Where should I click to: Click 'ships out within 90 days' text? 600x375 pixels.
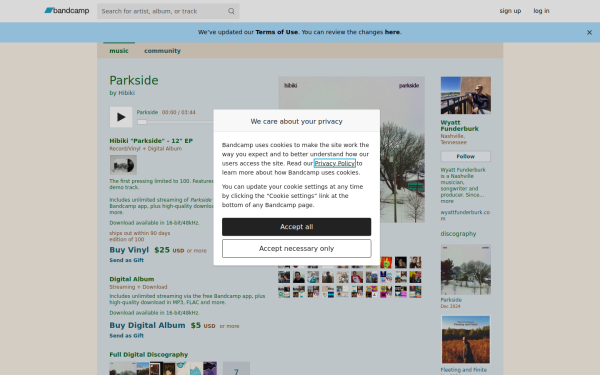tap(140, 233)
